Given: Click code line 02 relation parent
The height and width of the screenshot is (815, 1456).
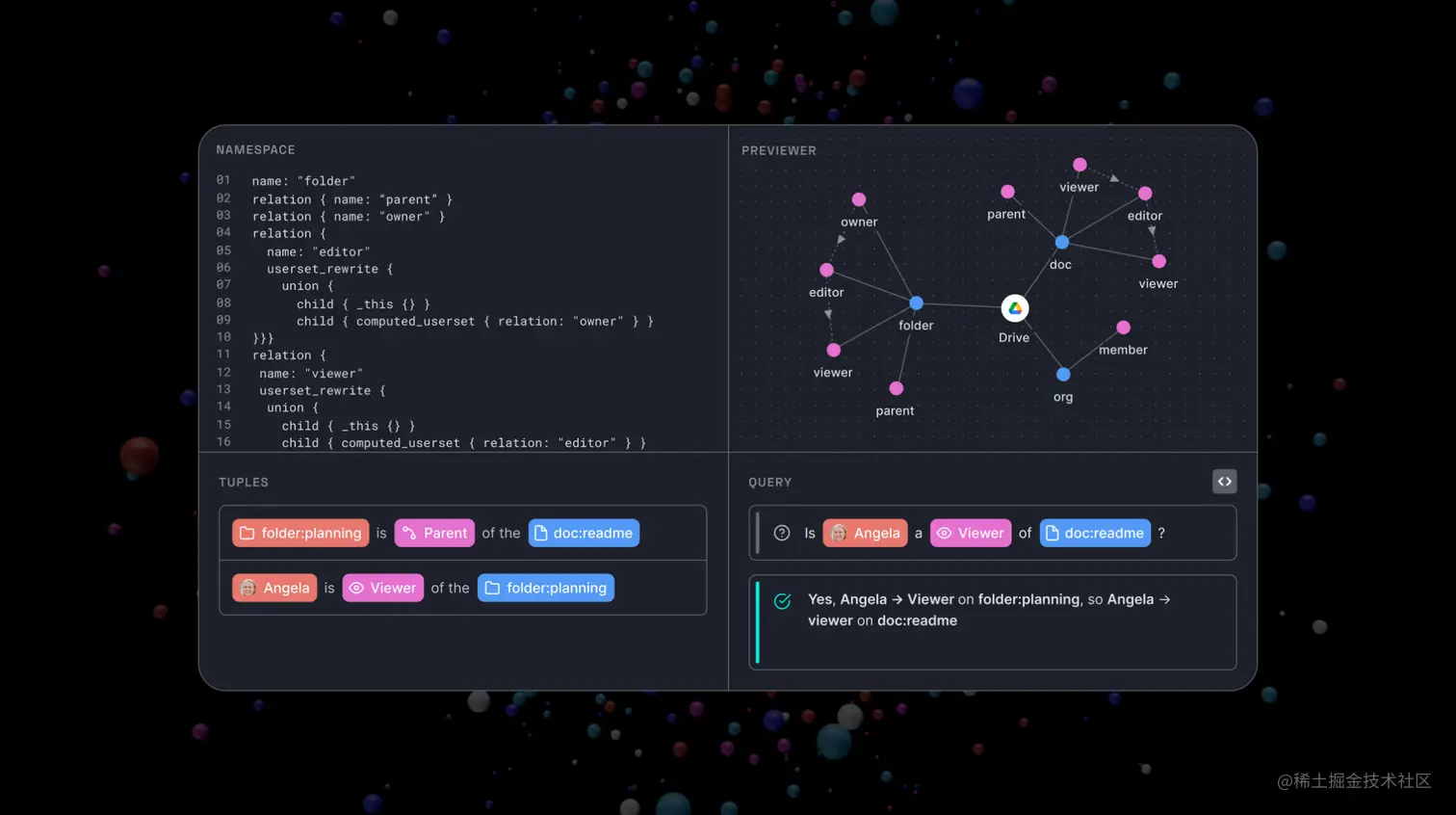Looking at the screenshot, I should tap(352, 199).
